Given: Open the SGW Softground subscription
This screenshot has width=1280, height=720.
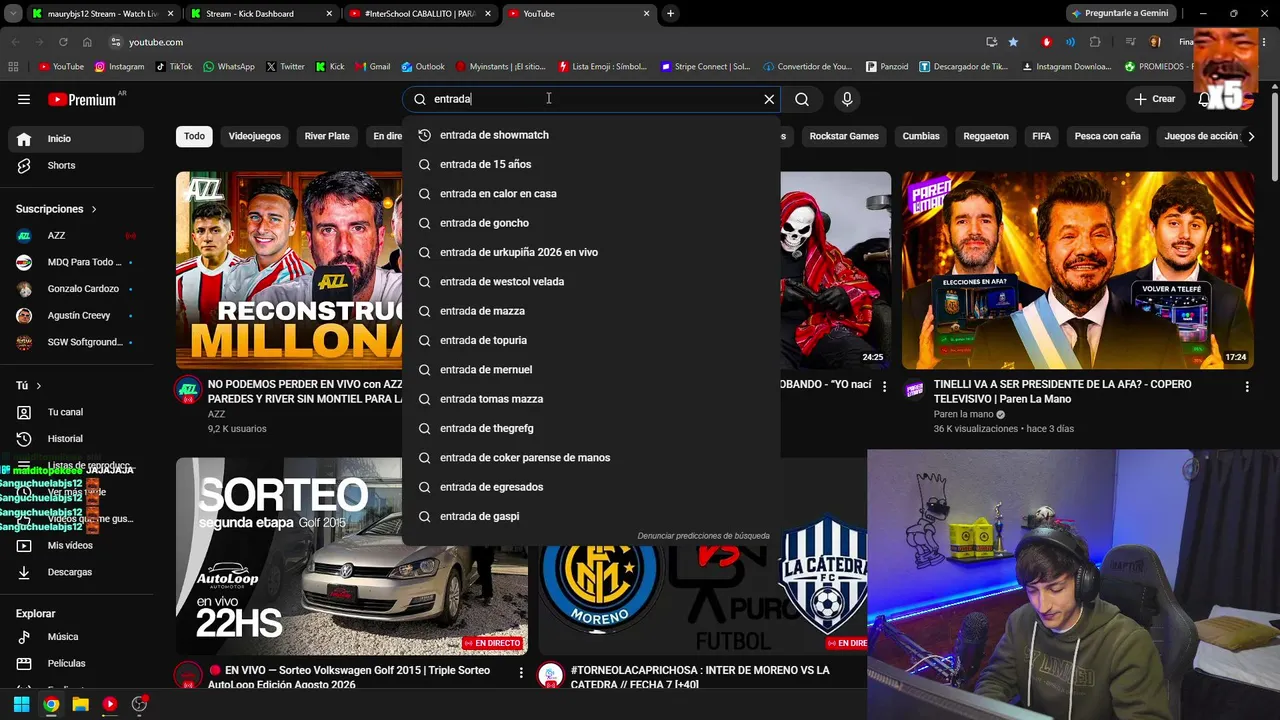Looking at the screenshot, I should pyautogui.click(x=76, y=342).
